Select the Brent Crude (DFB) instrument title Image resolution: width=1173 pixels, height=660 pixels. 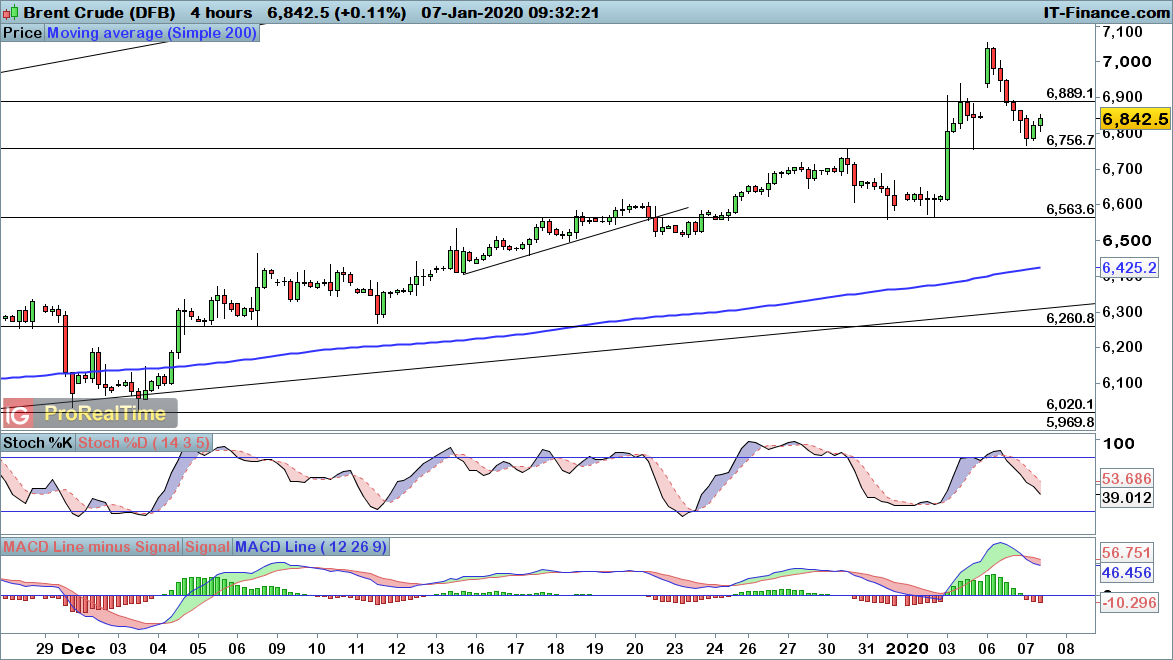99,13
